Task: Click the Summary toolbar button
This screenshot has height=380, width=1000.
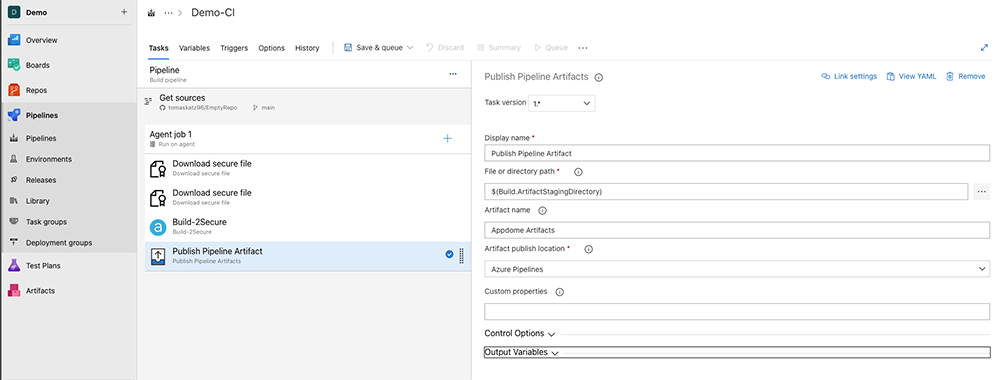Action: (498, 48)
